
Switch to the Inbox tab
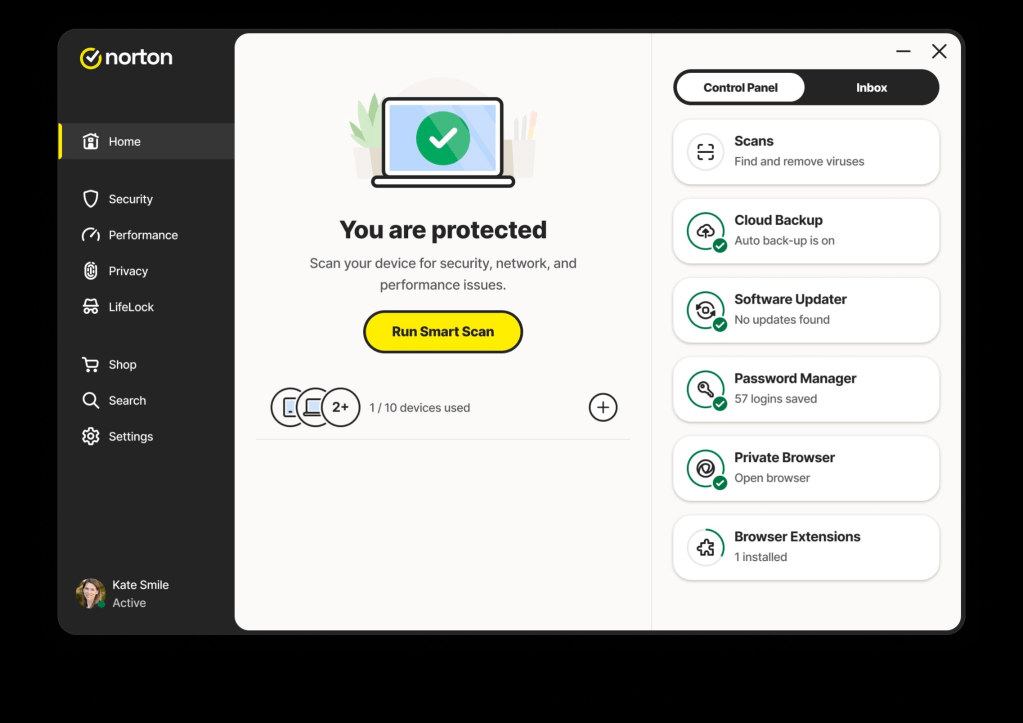[871, 87]
